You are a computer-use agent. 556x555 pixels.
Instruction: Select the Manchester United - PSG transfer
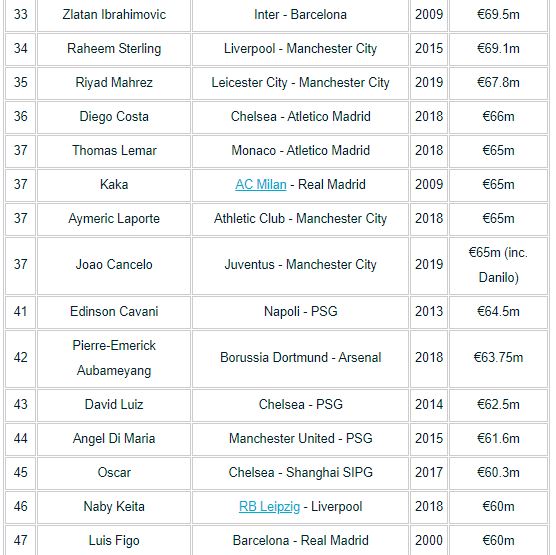click(x=301, y=439)
